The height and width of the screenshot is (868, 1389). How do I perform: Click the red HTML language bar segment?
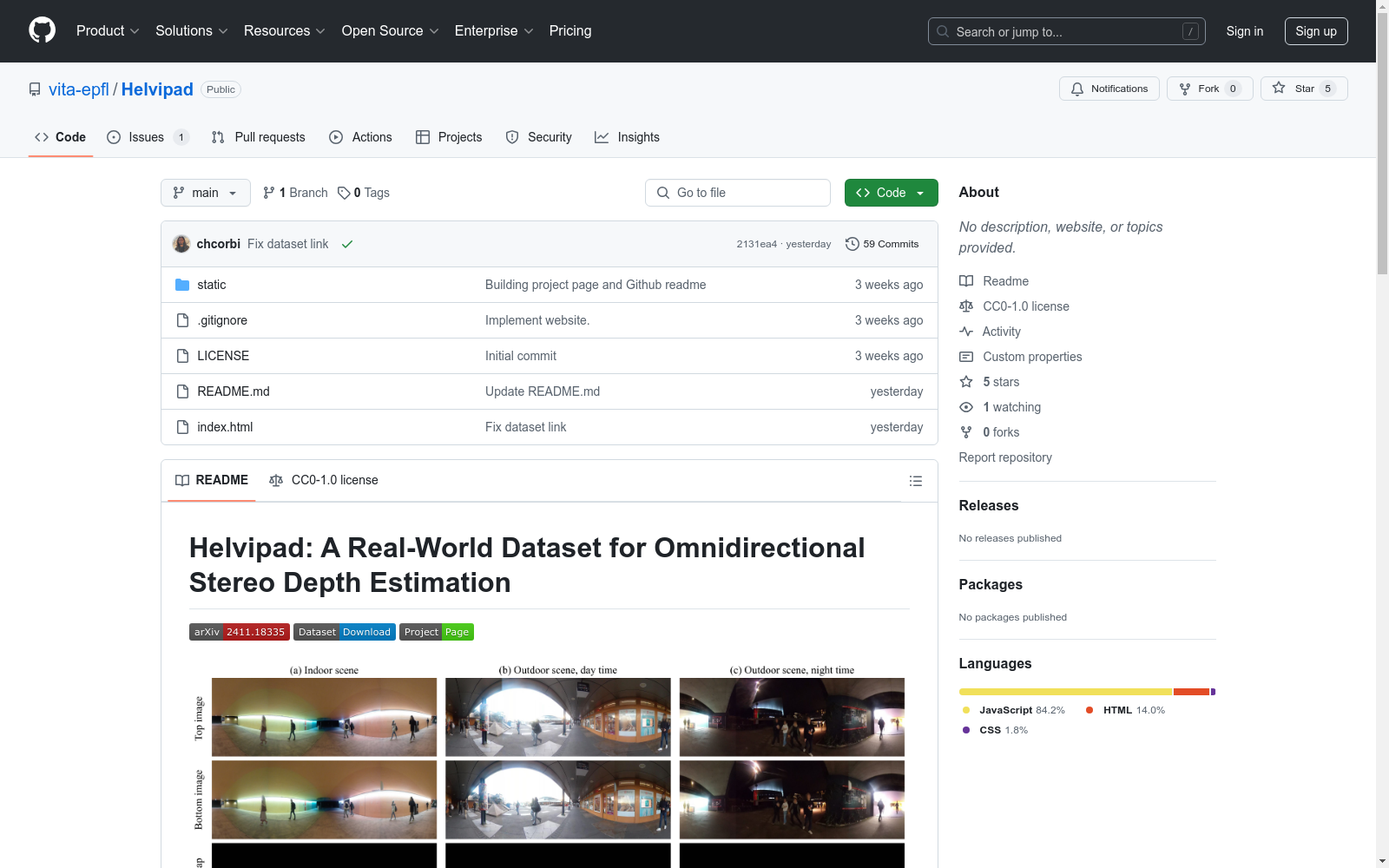pyautogui.click(x=1192, y=692)
